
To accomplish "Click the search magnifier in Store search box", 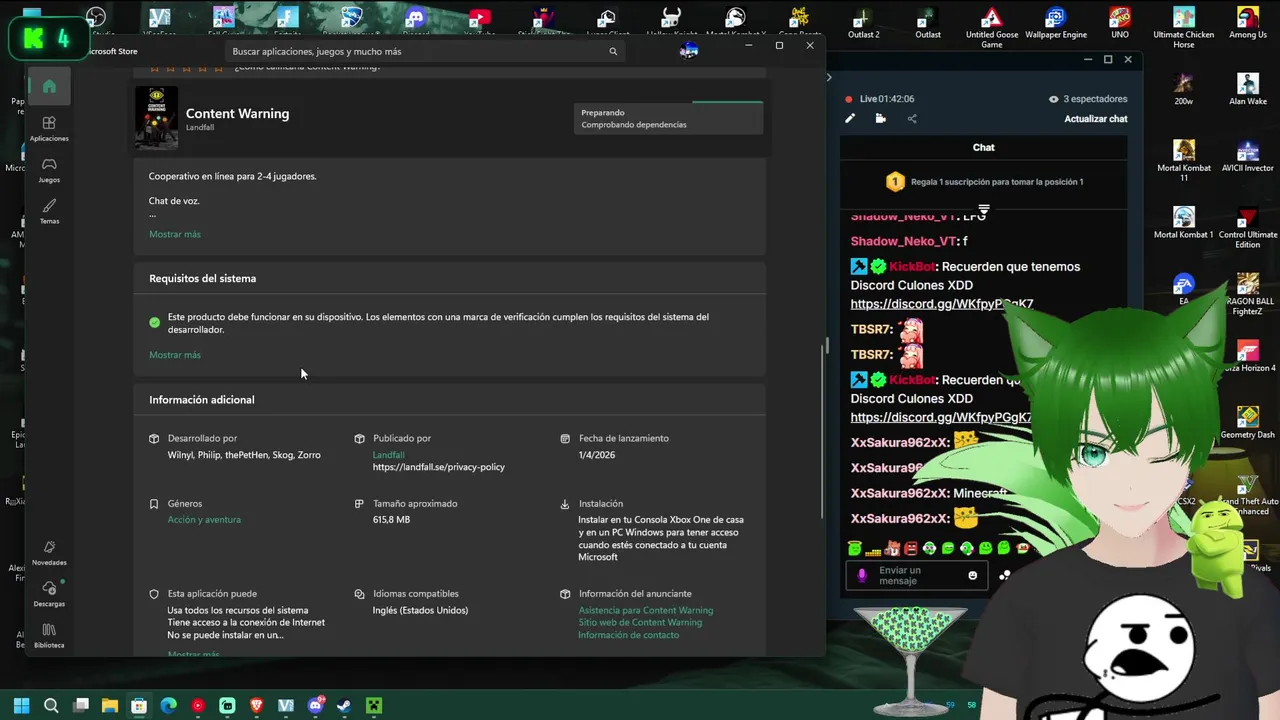I will (613, 51).
